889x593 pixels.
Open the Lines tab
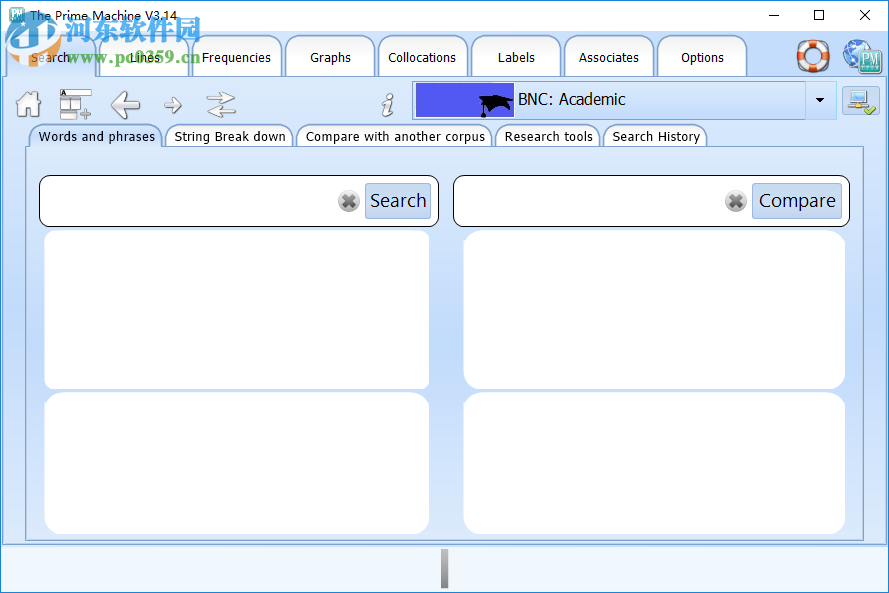tap(144, 57)
